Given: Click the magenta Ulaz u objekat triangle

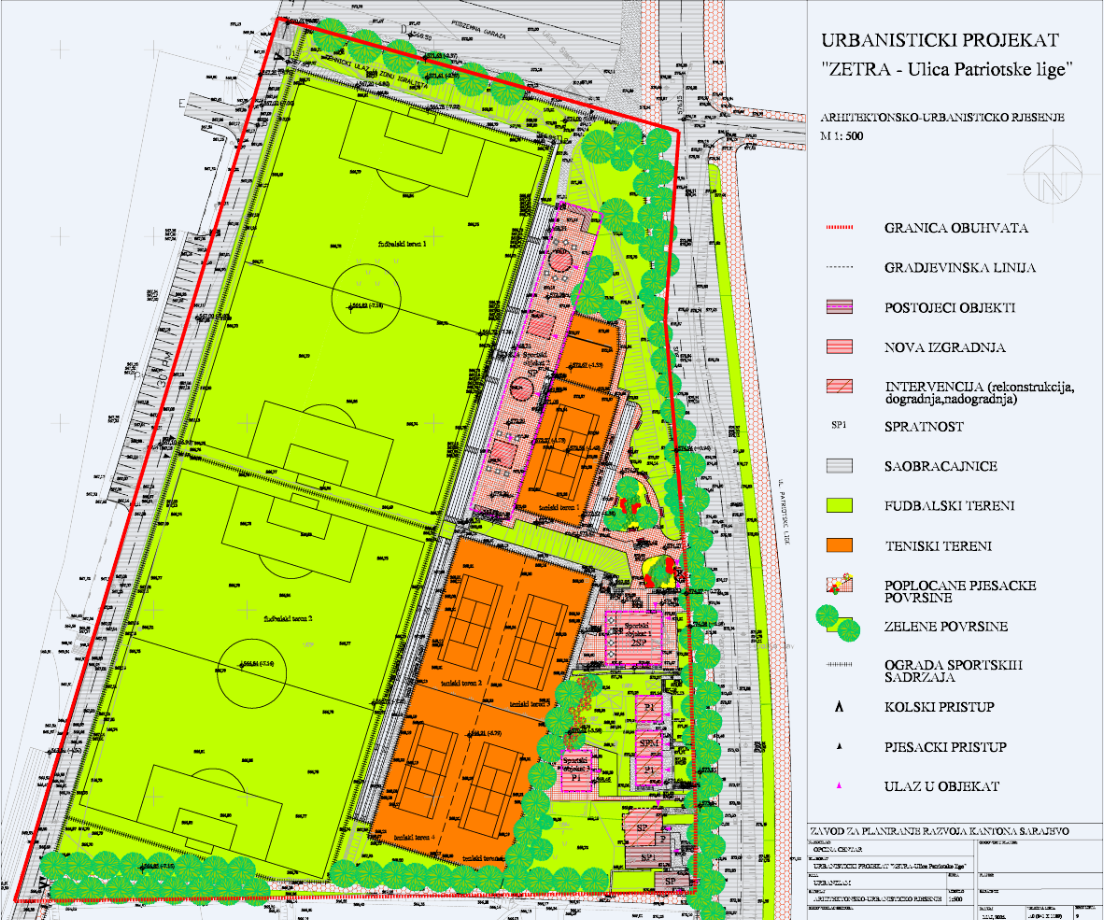Looking at the screenshot, I should pyautogui.click(x=839, y=787).
